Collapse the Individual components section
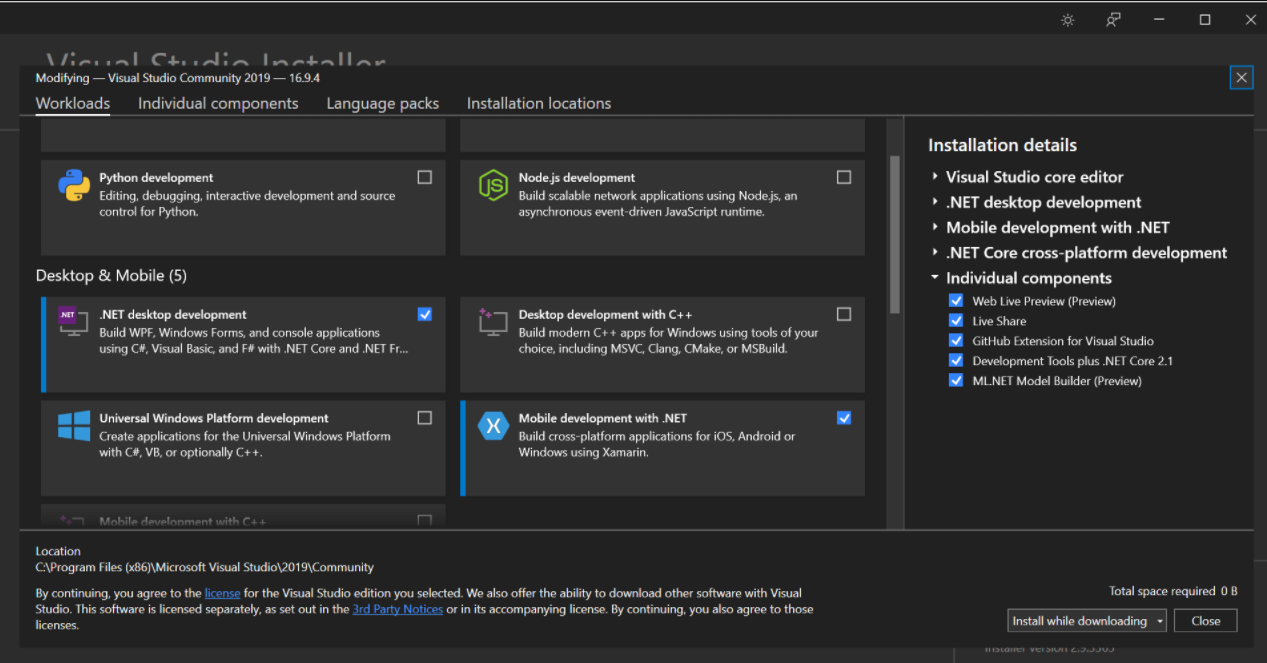1267x663 pixels. (935, 278)
